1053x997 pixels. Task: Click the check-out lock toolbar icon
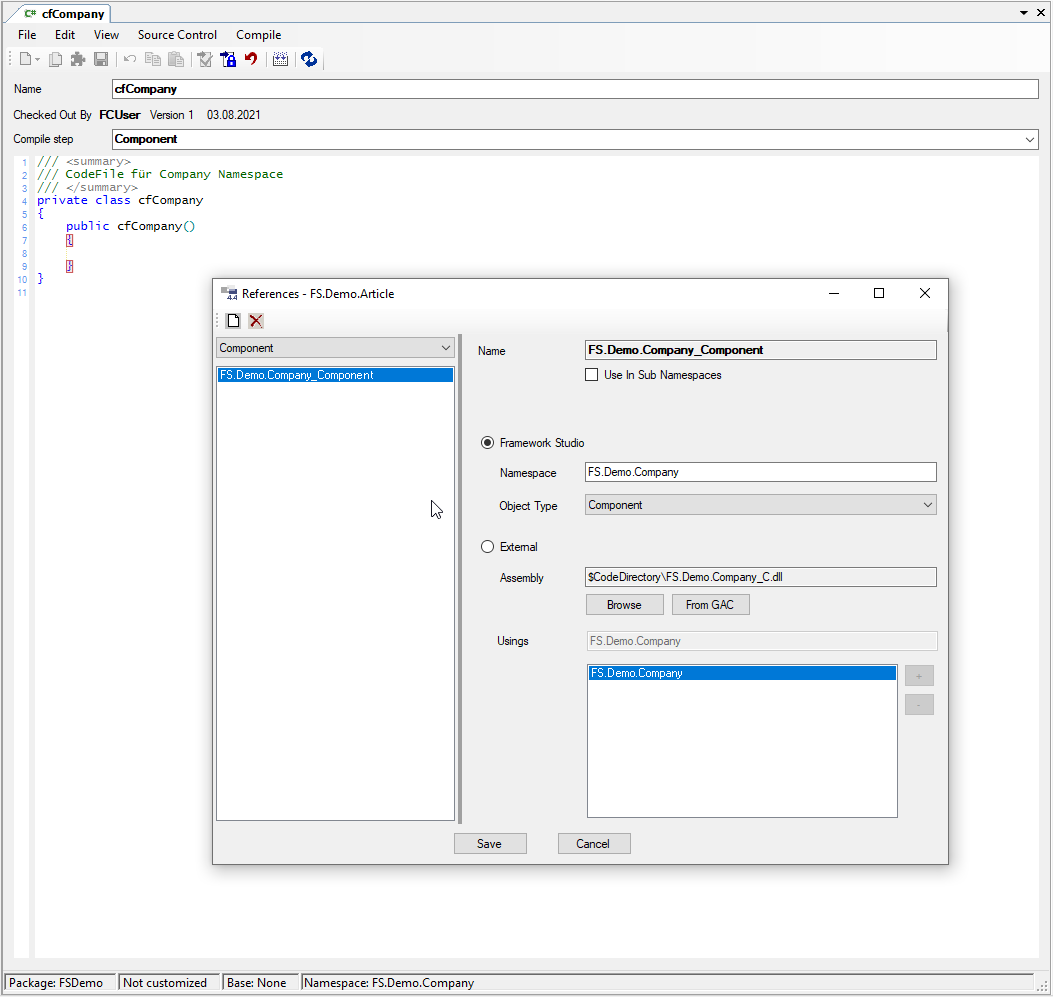point(228,59)
